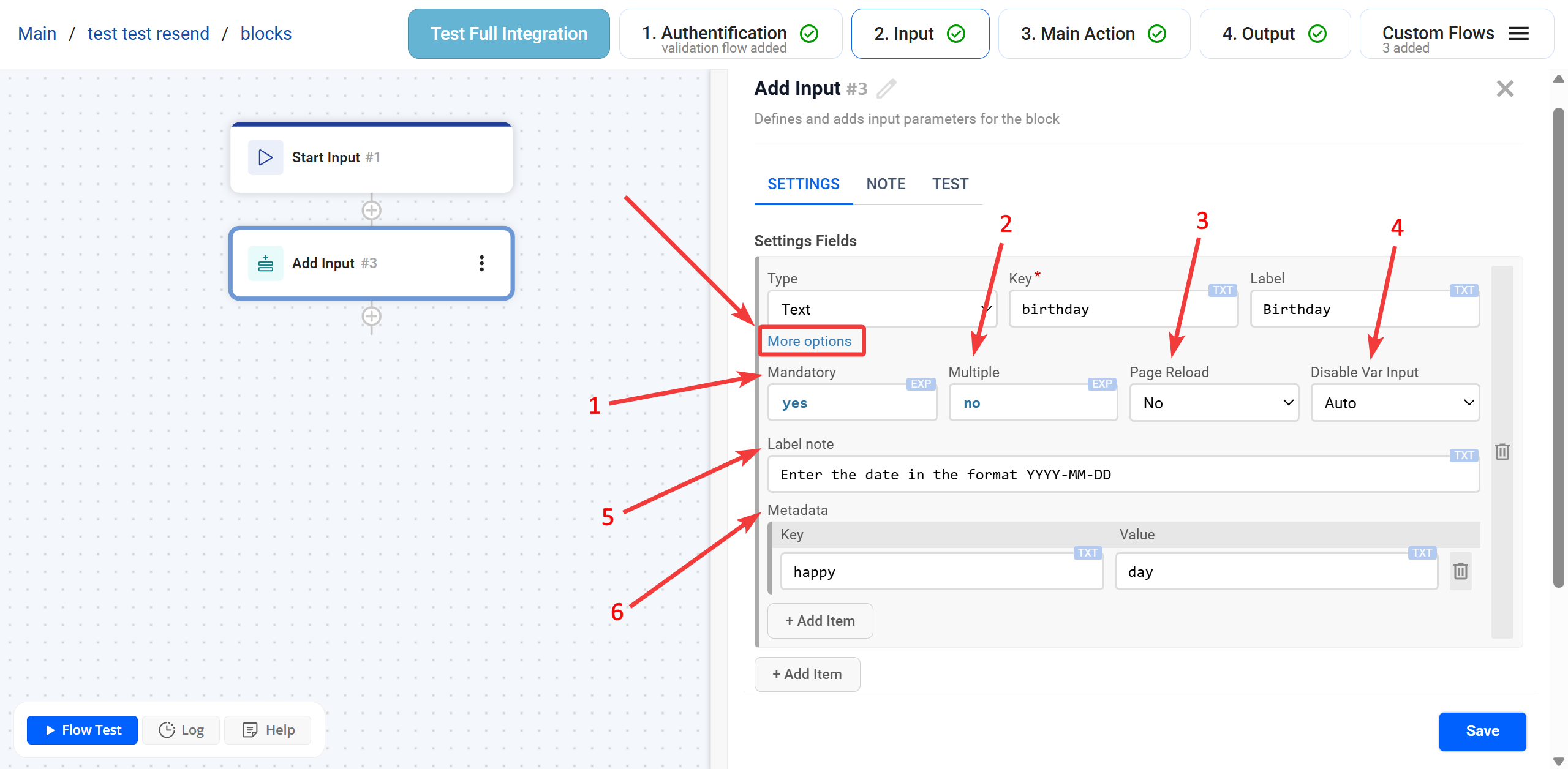Toggle the EXP badge on the Multiple field

[x=1102, y=384]
